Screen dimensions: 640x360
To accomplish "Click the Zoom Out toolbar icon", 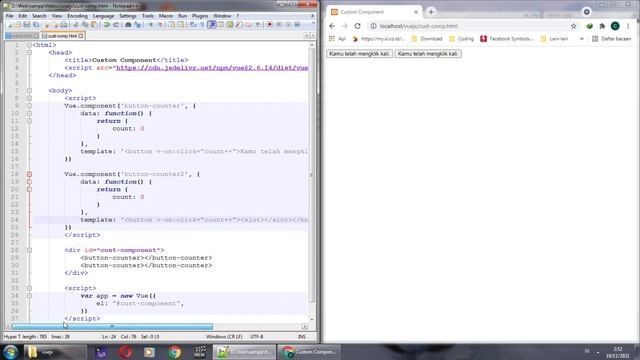I will [x=160, y=25].
